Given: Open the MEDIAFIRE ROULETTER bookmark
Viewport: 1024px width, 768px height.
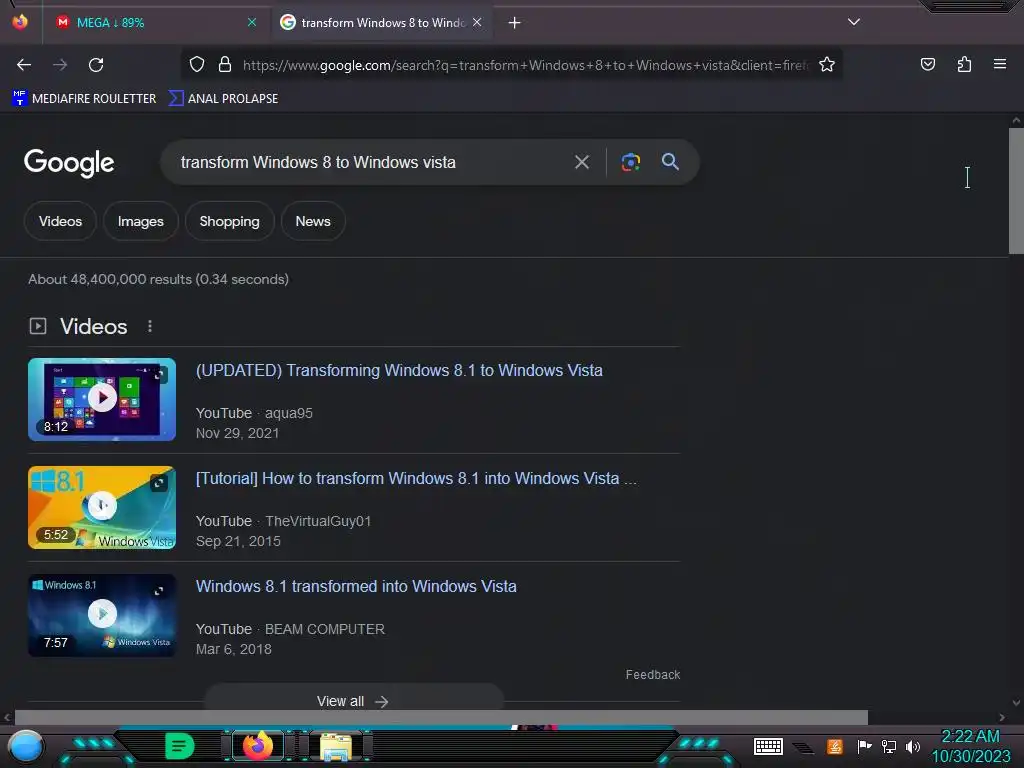Looking at the screenshot, I should pyautogui.click(x=84, y=99).
